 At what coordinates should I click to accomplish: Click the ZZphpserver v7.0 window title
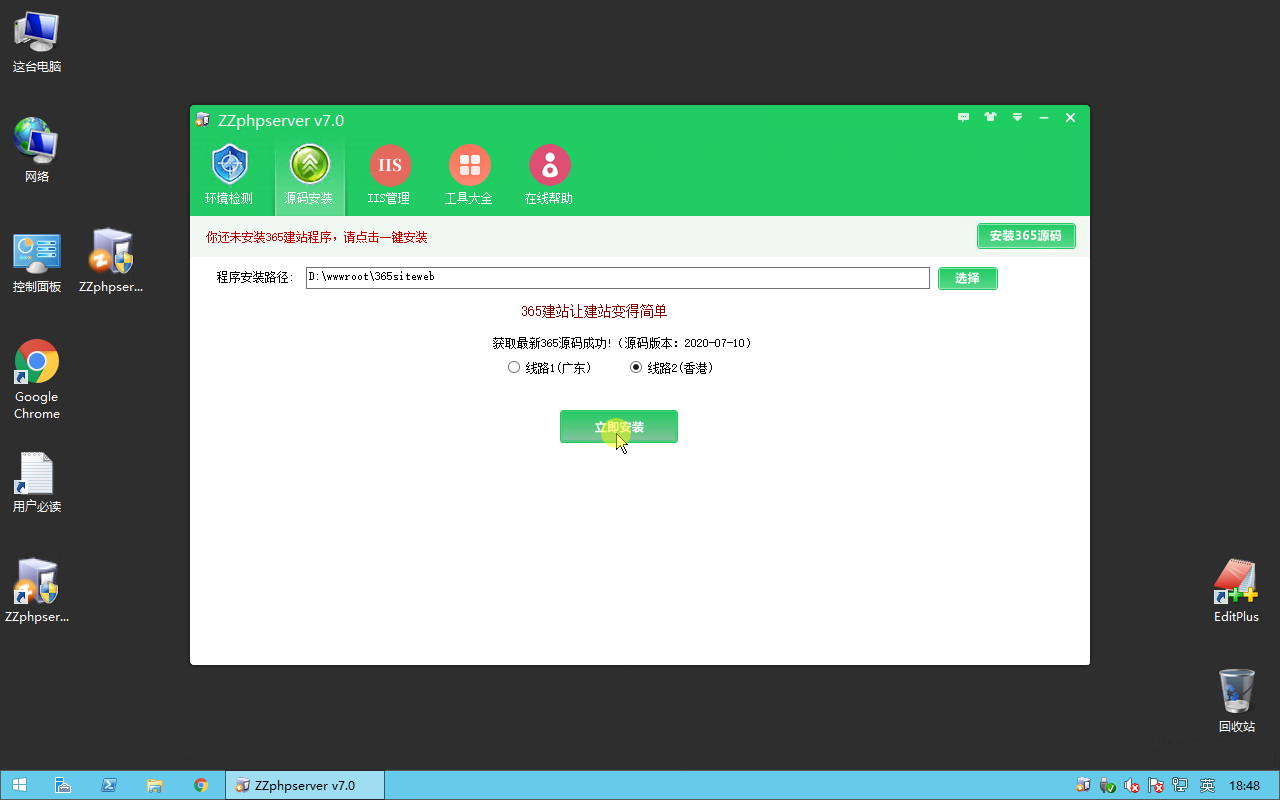click(281, 120)
